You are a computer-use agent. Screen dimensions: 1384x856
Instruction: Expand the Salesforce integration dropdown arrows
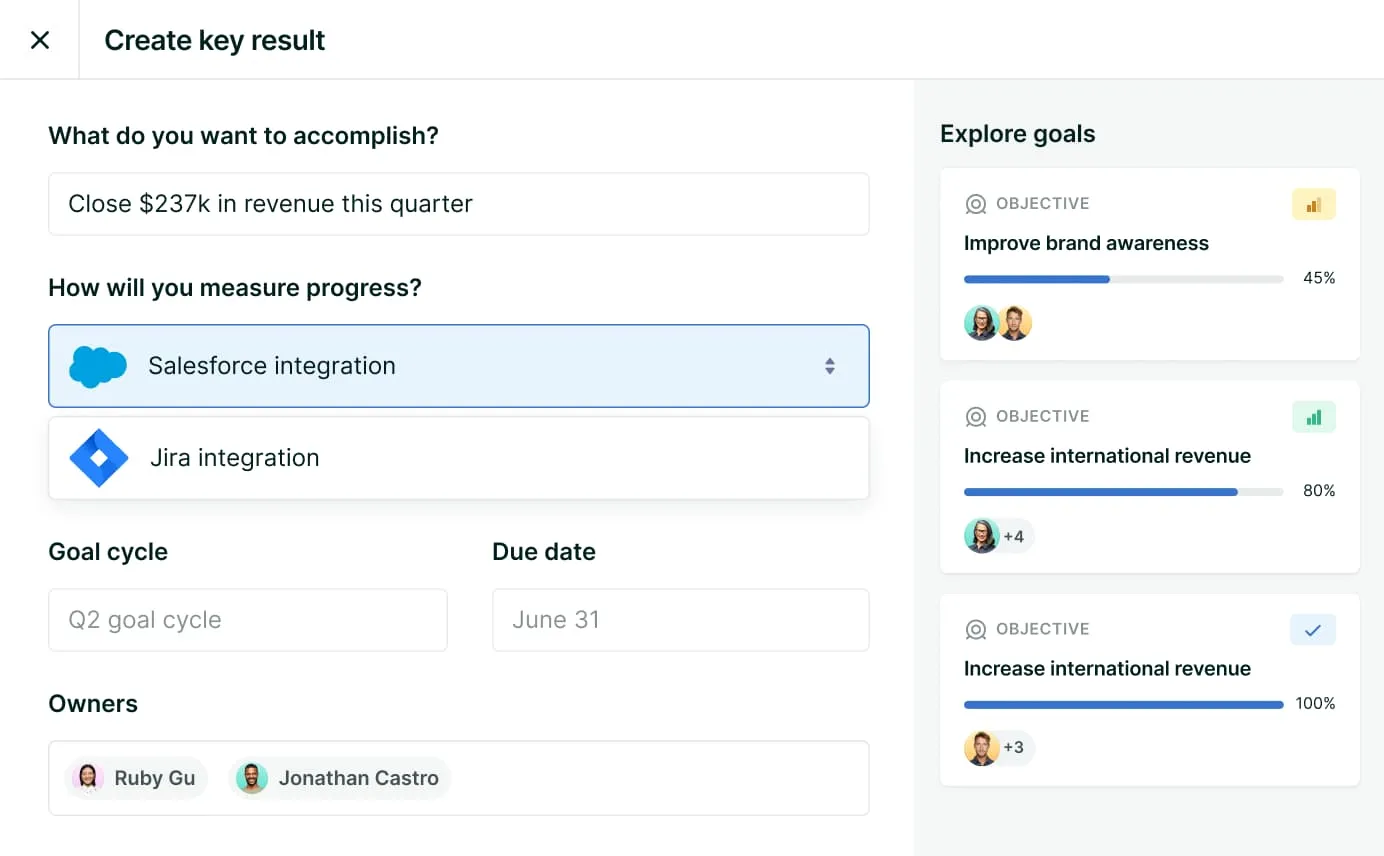click(x=829, y=366)
